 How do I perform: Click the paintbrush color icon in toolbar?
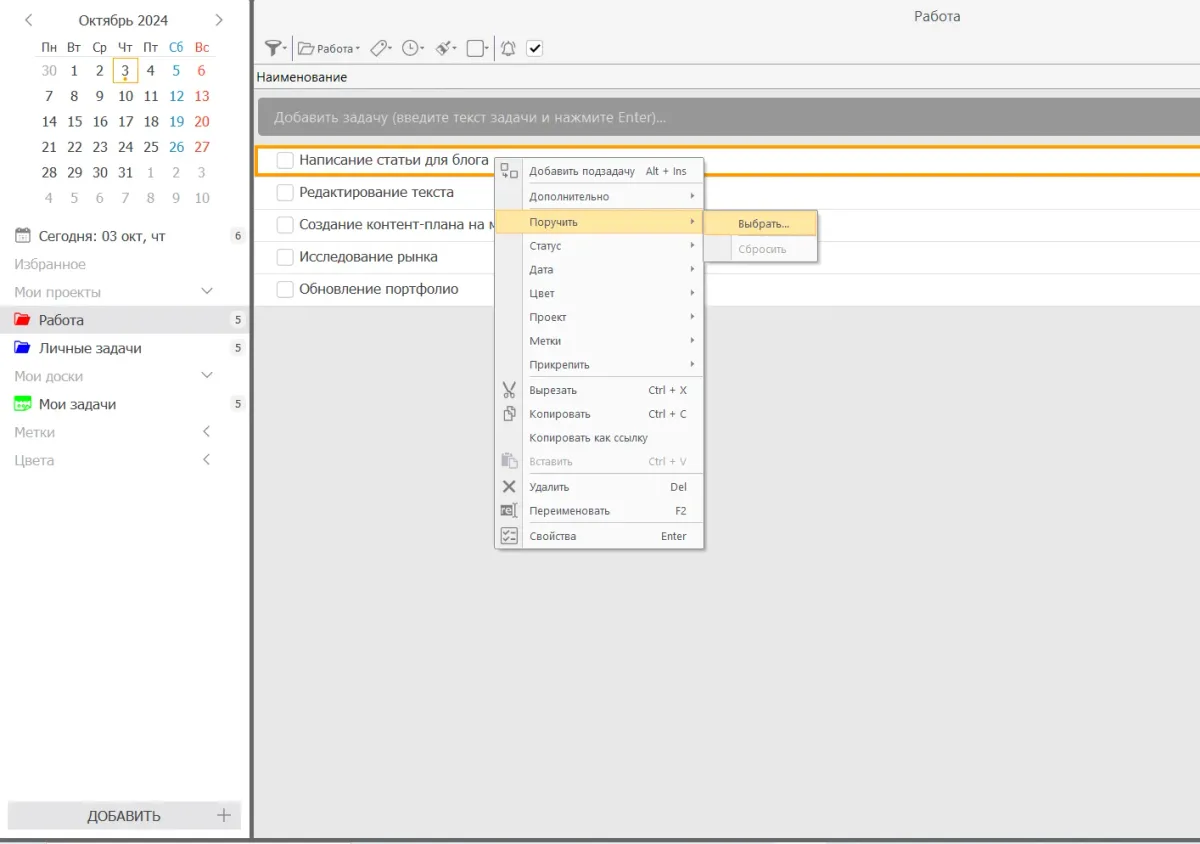click(x=445, y=48)
